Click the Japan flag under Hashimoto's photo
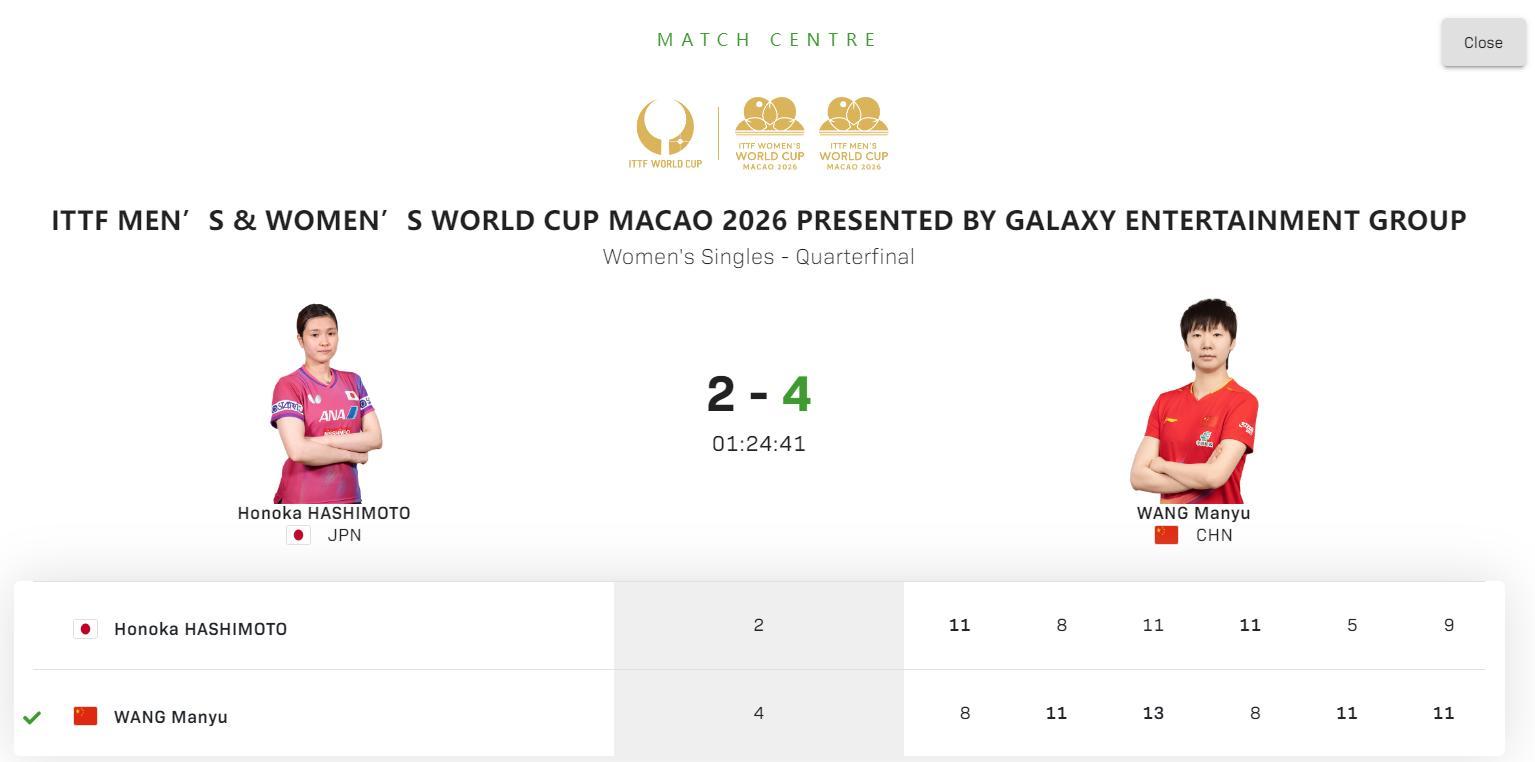This screenshot has width=1535, height=762. [298, 535]
